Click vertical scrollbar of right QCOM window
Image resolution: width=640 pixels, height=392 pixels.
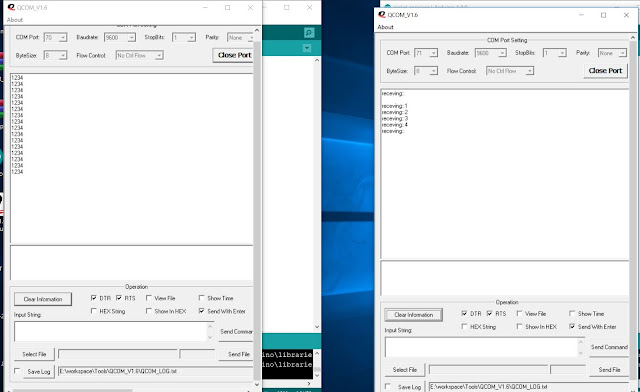tap(633, 212)
